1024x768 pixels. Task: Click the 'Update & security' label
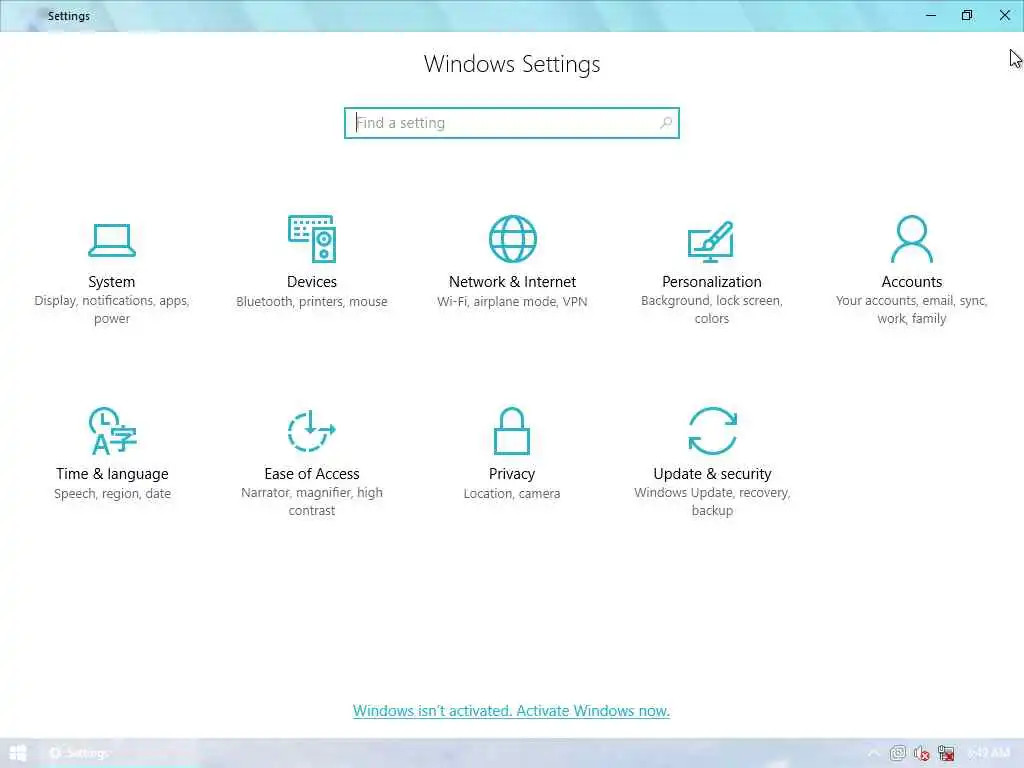point(712,473)
